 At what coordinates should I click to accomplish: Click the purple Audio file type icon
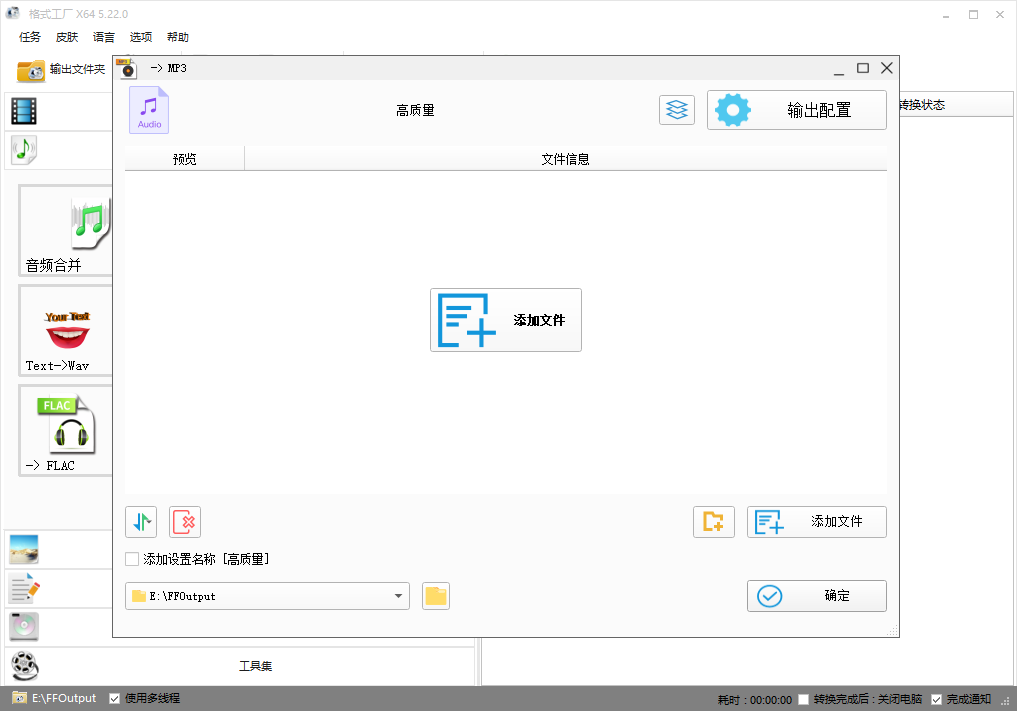pyautogui.click(x=149, y=110)
